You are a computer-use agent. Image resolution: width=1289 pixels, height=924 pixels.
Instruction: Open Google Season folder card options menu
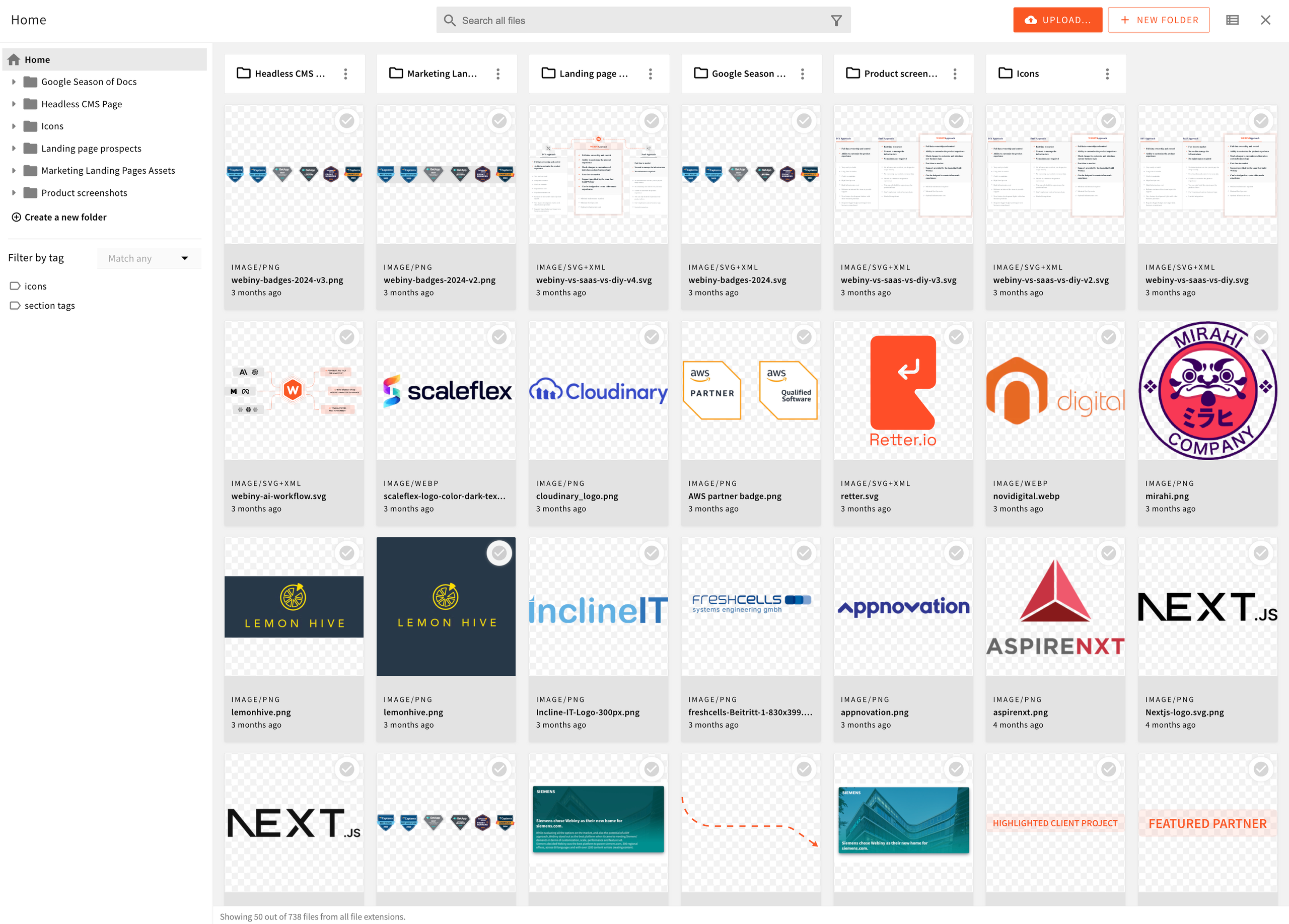pyautogui.click(x=803, y=74)
